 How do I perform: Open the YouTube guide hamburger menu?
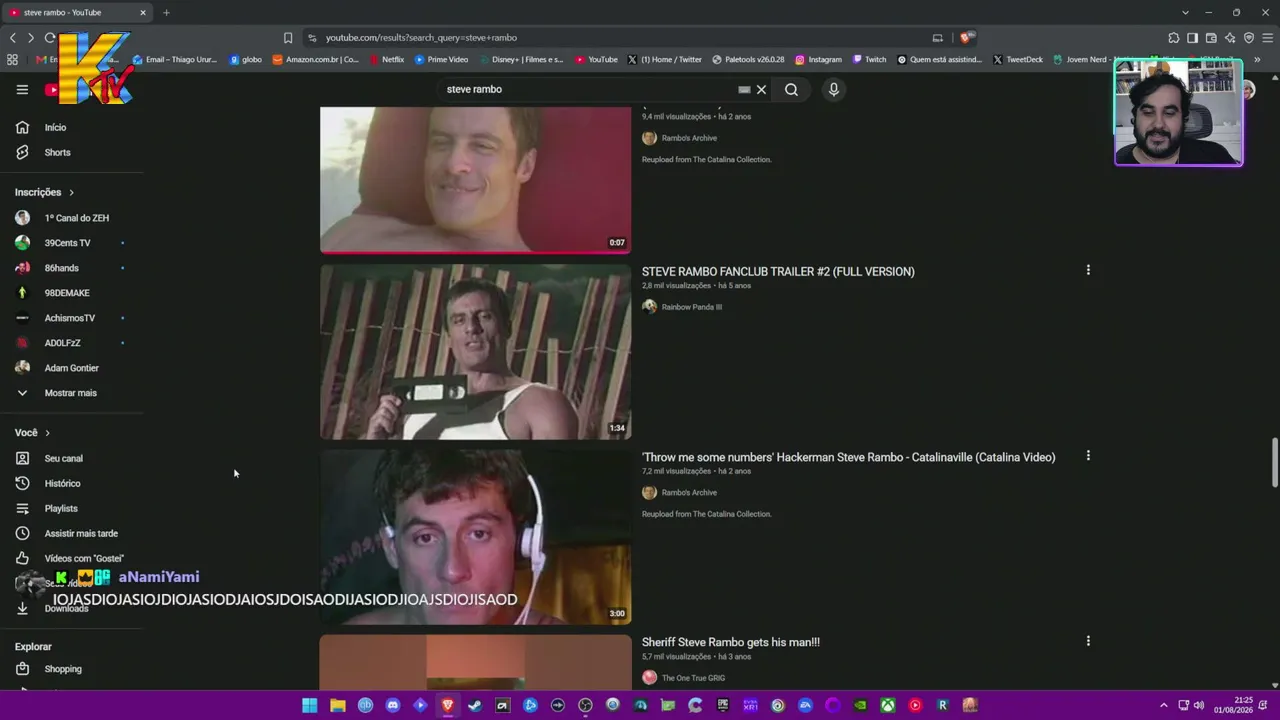tap(22, 89)
